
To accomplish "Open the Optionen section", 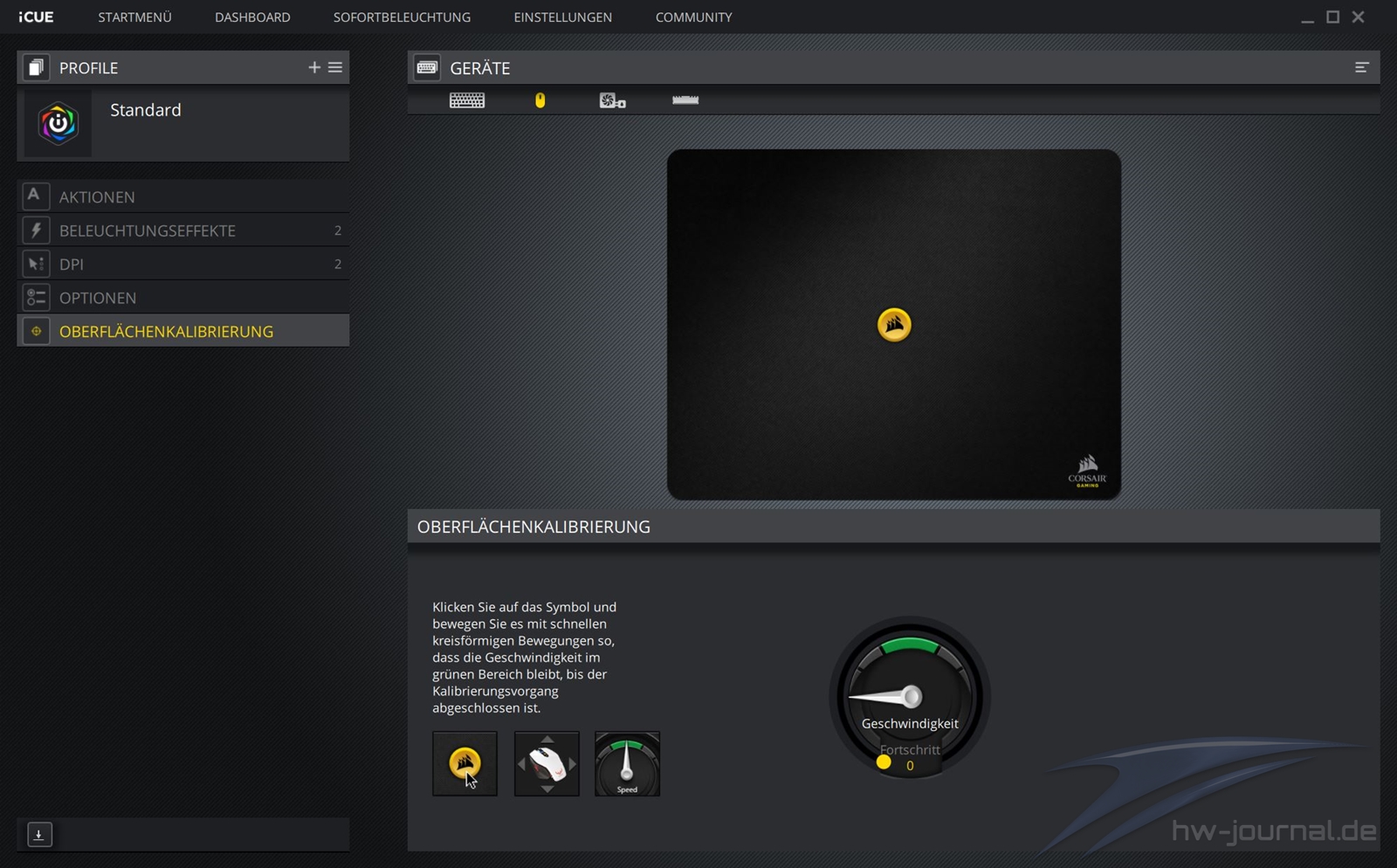I will (x=183, y=298).
